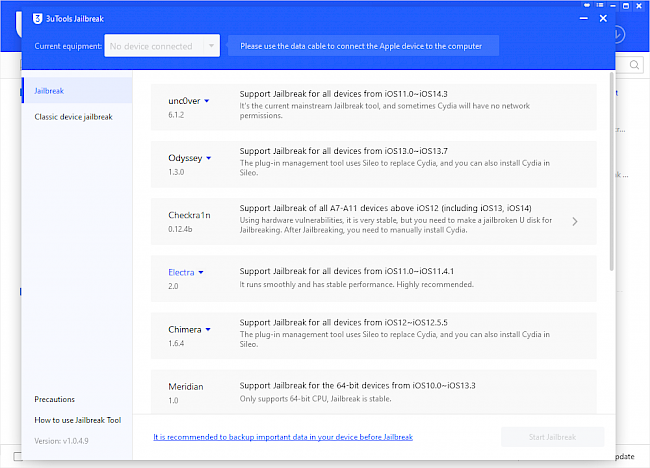
Task: Close the 3uTools Jailbreak dialog
Action: pos(603,18)
